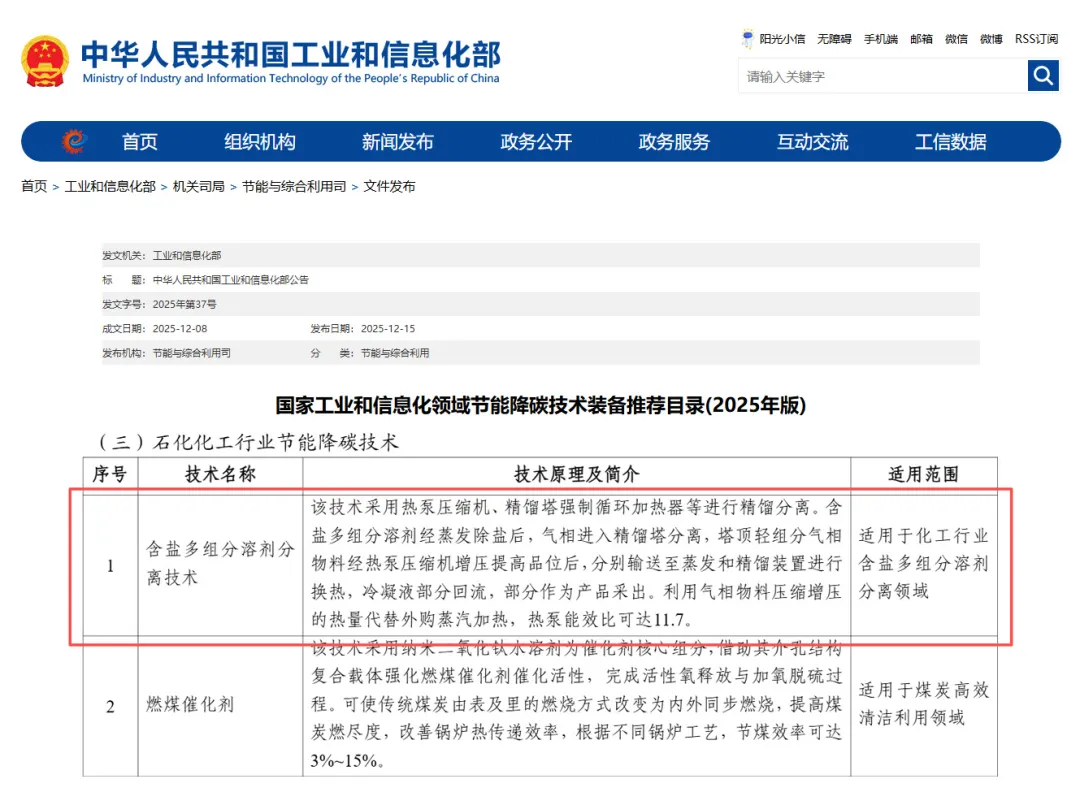
Task: Open the 首页 navigation menu item
Action: (x=140, y=142)
